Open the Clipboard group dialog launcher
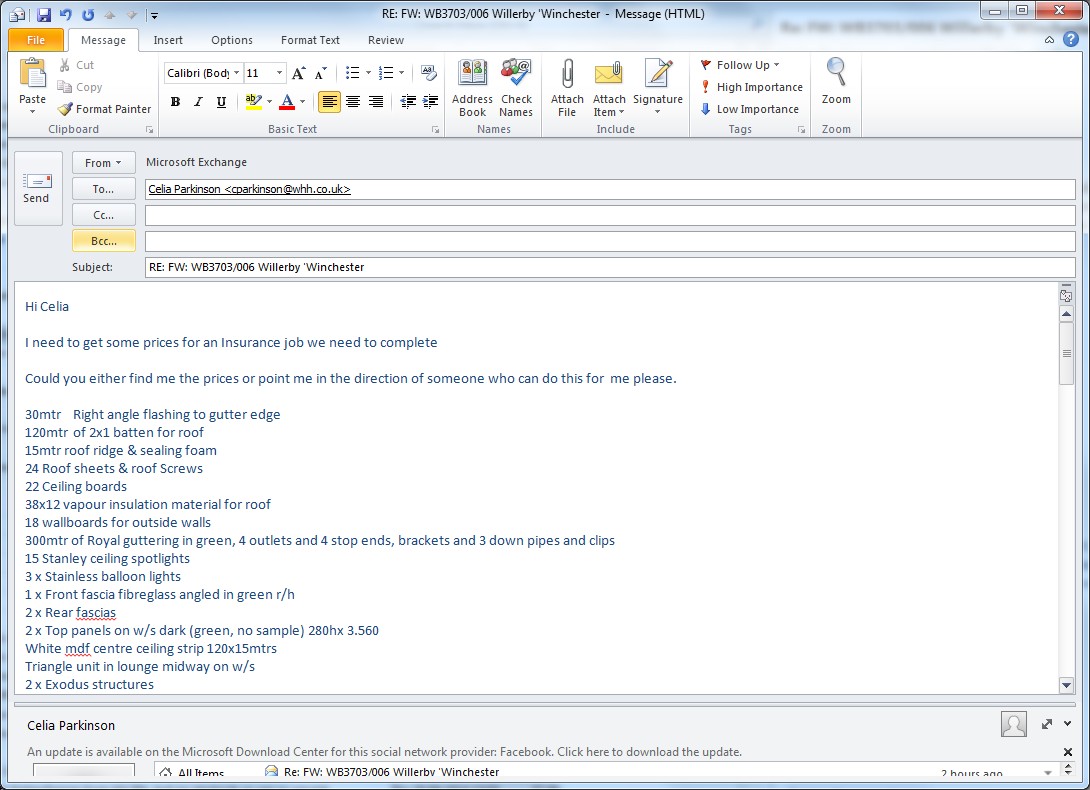1090x790 pixels. tap(149, 130)
